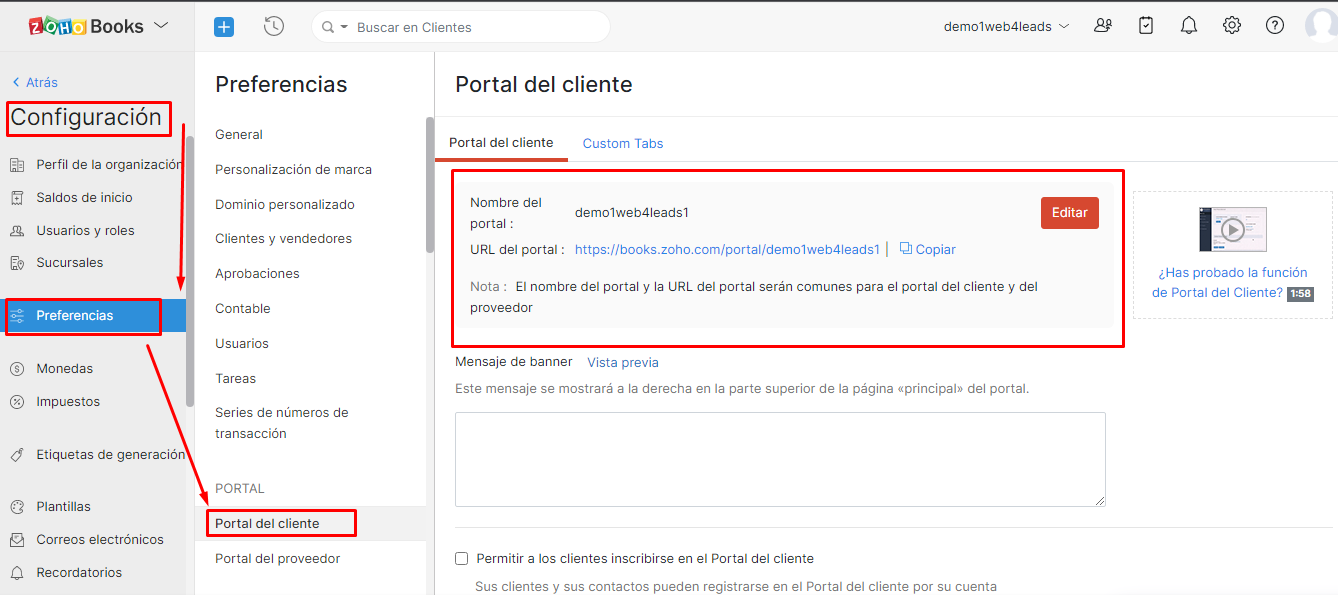Open the settings gear icon

click(x=1232, y=26)
